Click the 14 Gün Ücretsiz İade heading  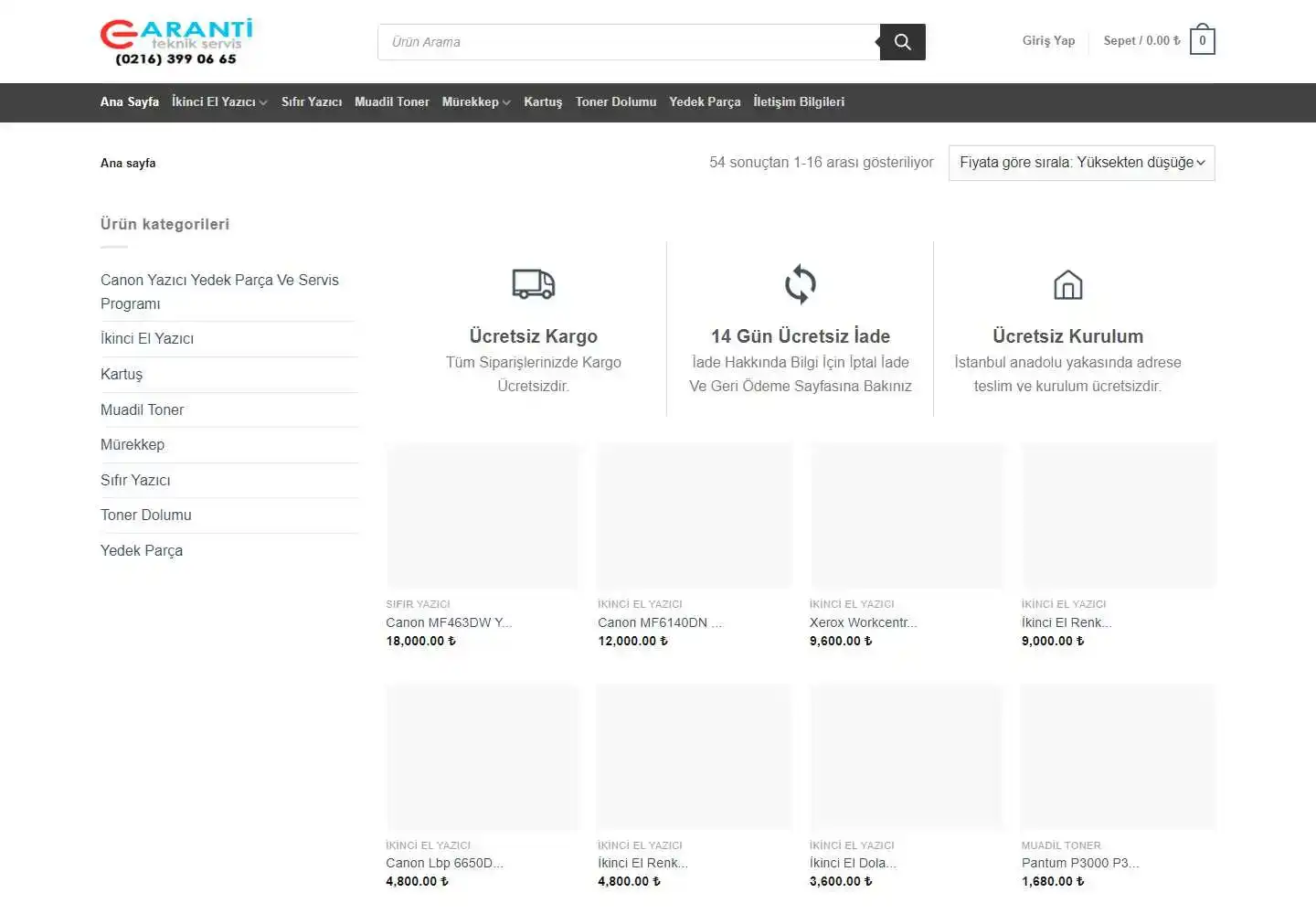[x=801, y=335]
